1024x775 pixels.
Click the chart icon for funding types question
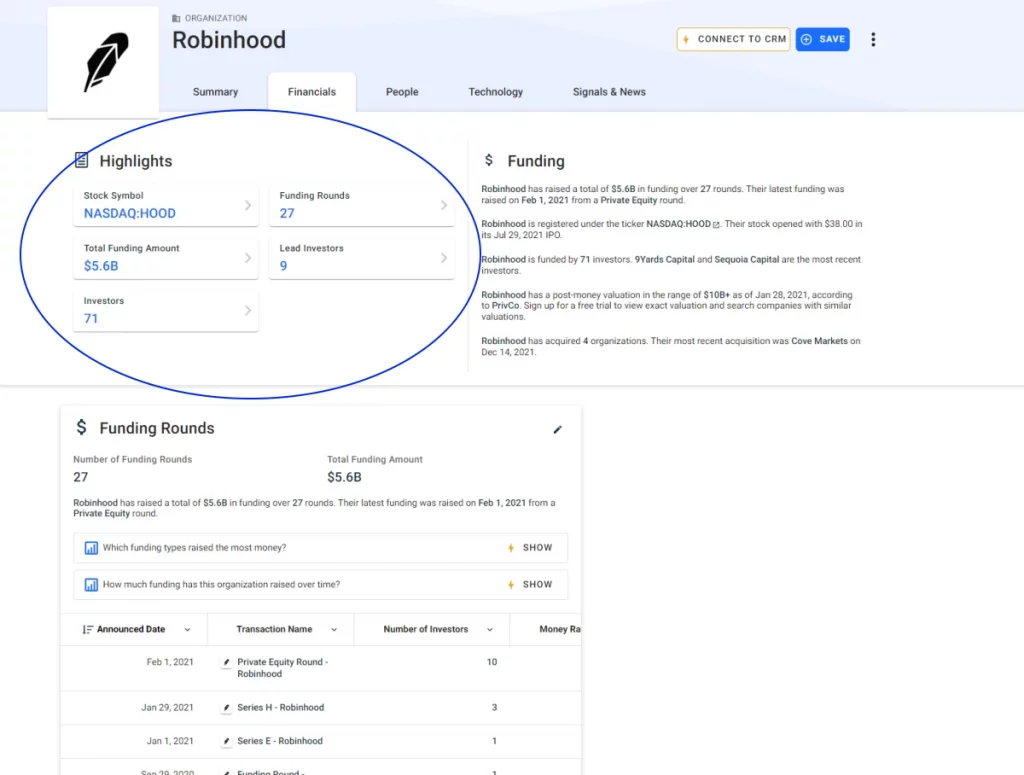tap(91, 548)
